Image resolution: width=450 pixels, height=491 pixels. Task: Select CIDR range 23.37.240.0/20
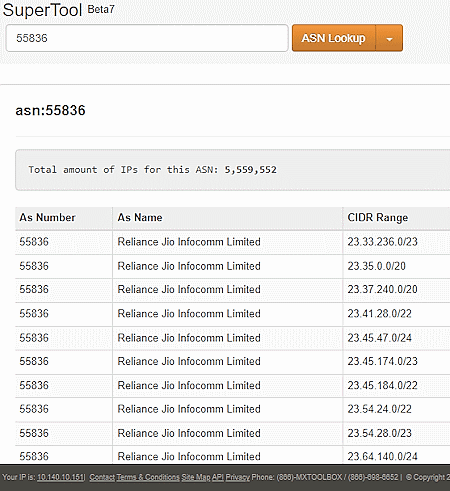pyautogui.click(x=382, y=289)
